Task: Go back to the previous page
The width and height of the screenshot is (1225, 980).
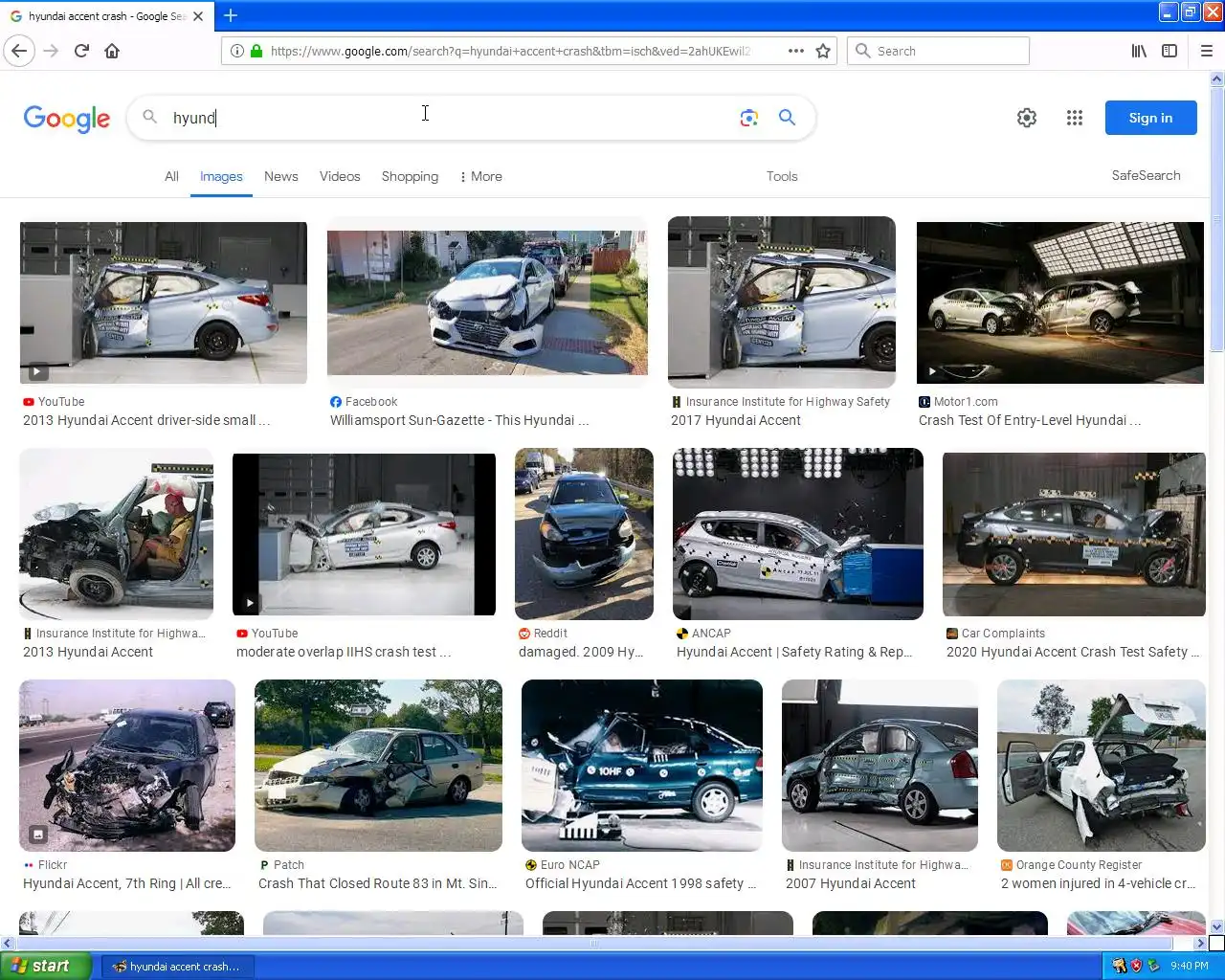Action: coord(20,51)
